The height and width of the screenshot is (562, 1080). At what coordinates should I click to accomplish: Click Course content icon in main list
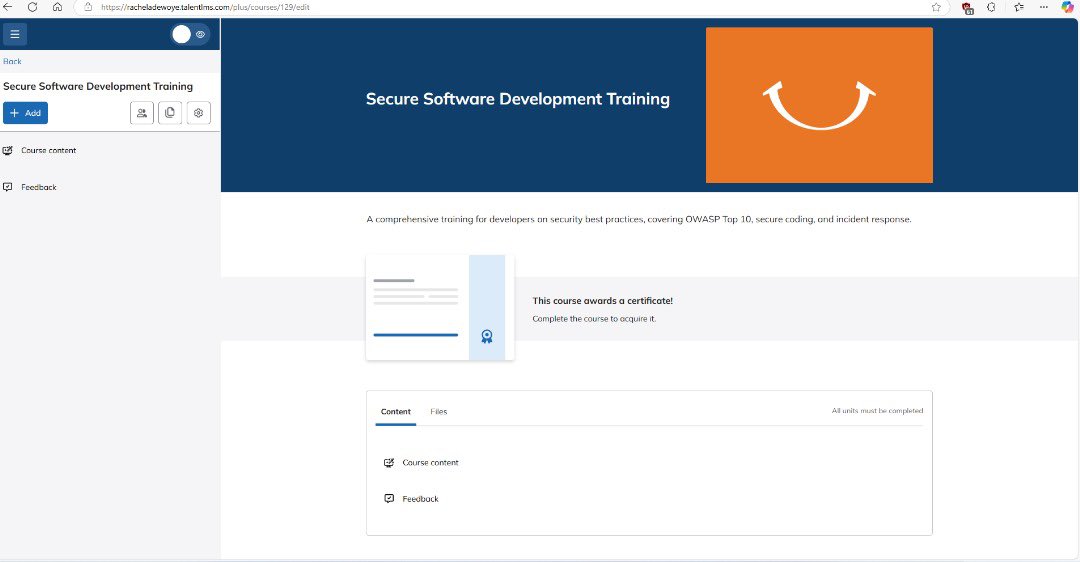tap(389, 463)
